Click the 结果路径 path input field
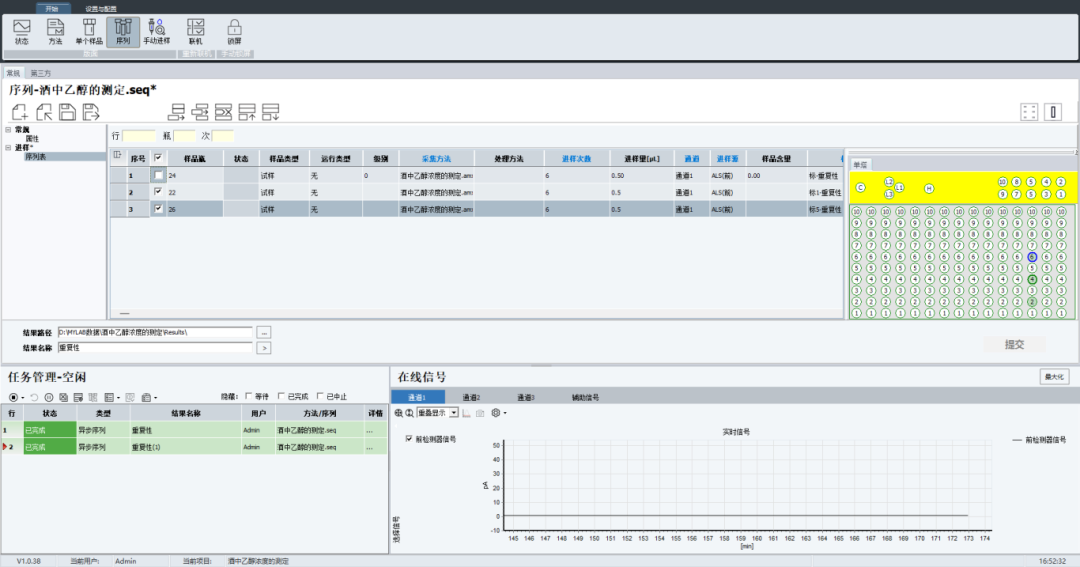The height and width of the screenshot is (567, 1080). point(155,332)
